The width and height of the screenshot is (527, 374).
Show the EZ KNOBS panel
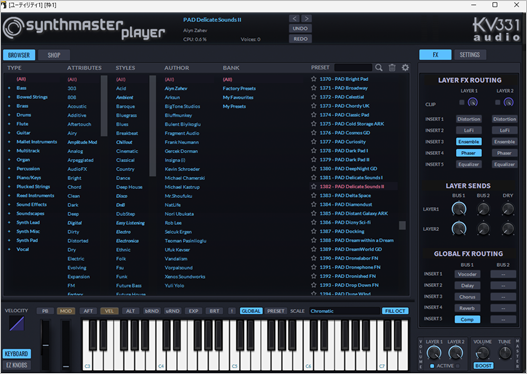pos(17,365)
